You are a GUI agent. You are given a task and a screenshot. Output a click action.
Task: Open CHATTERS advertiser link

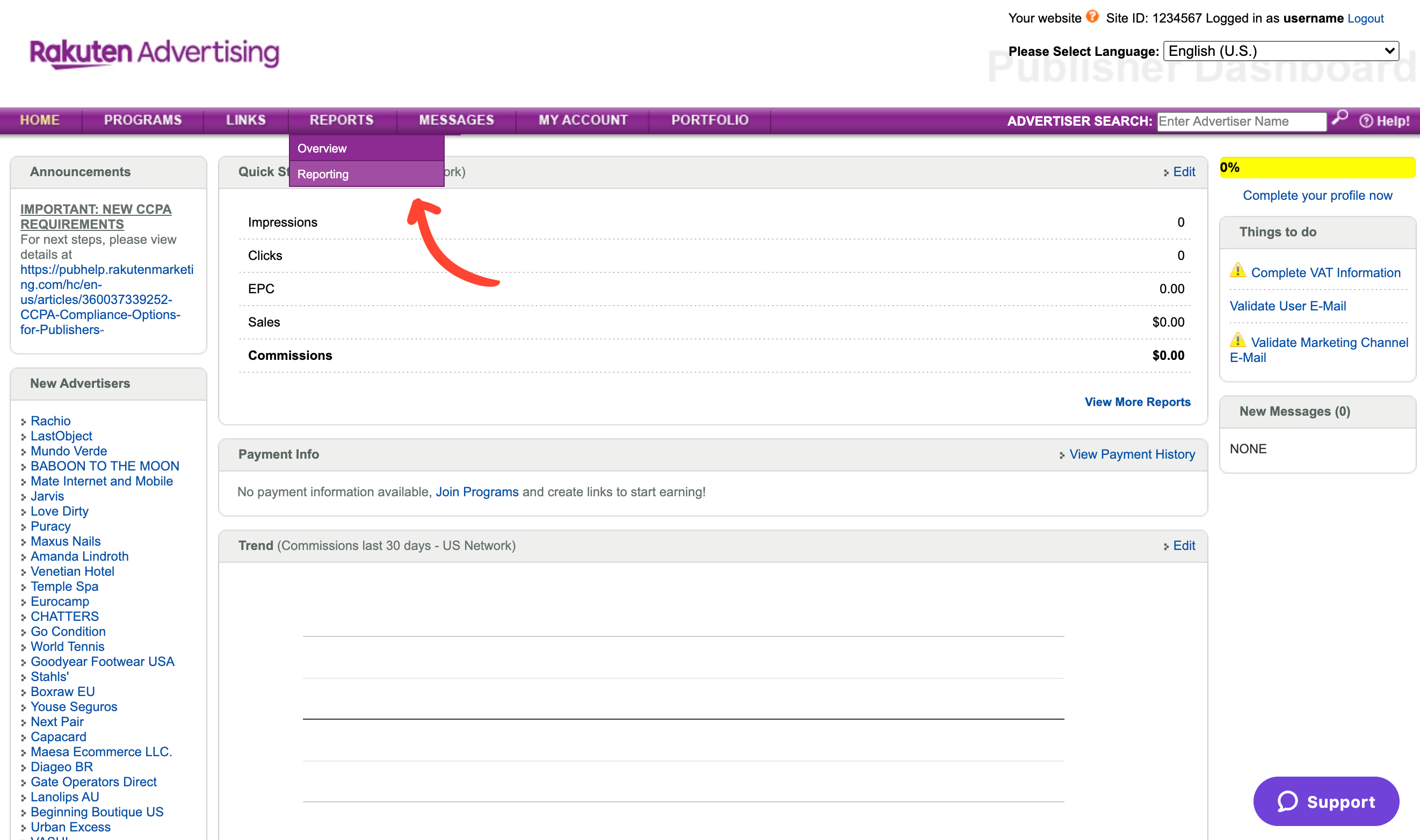[x=64, y=617]
